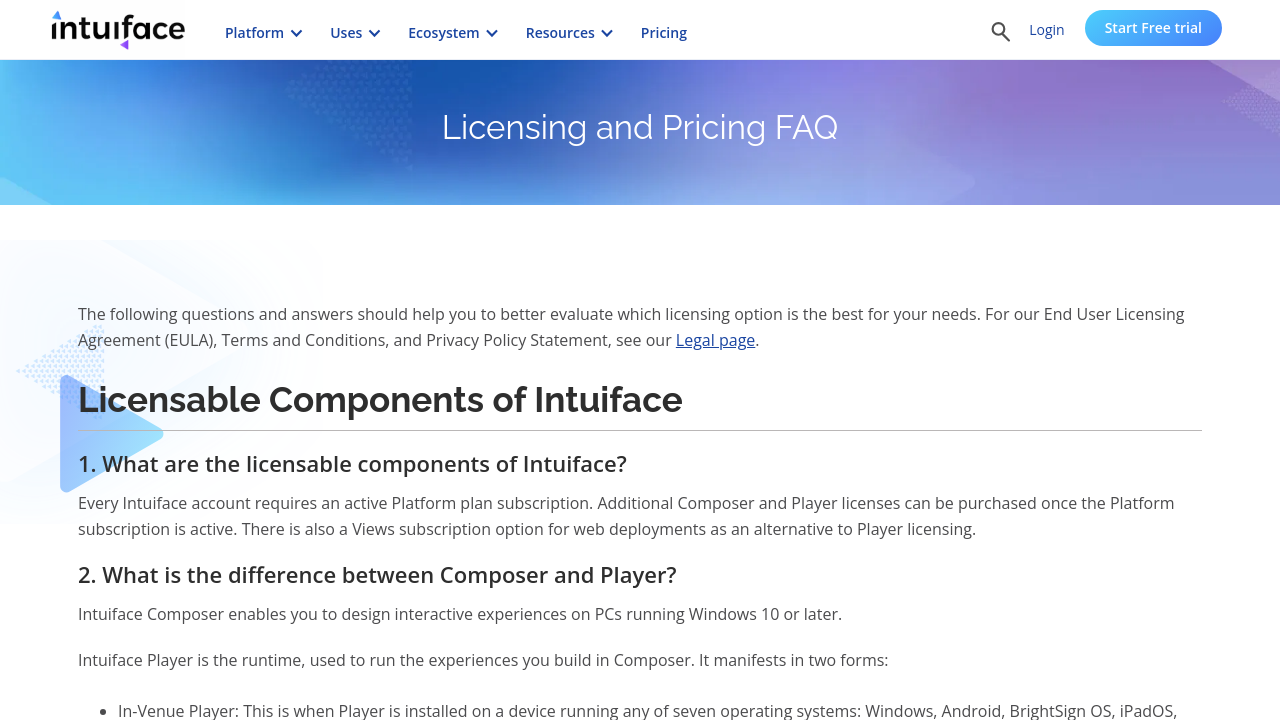Select the Uses menu text

click(x=346, y=33)
